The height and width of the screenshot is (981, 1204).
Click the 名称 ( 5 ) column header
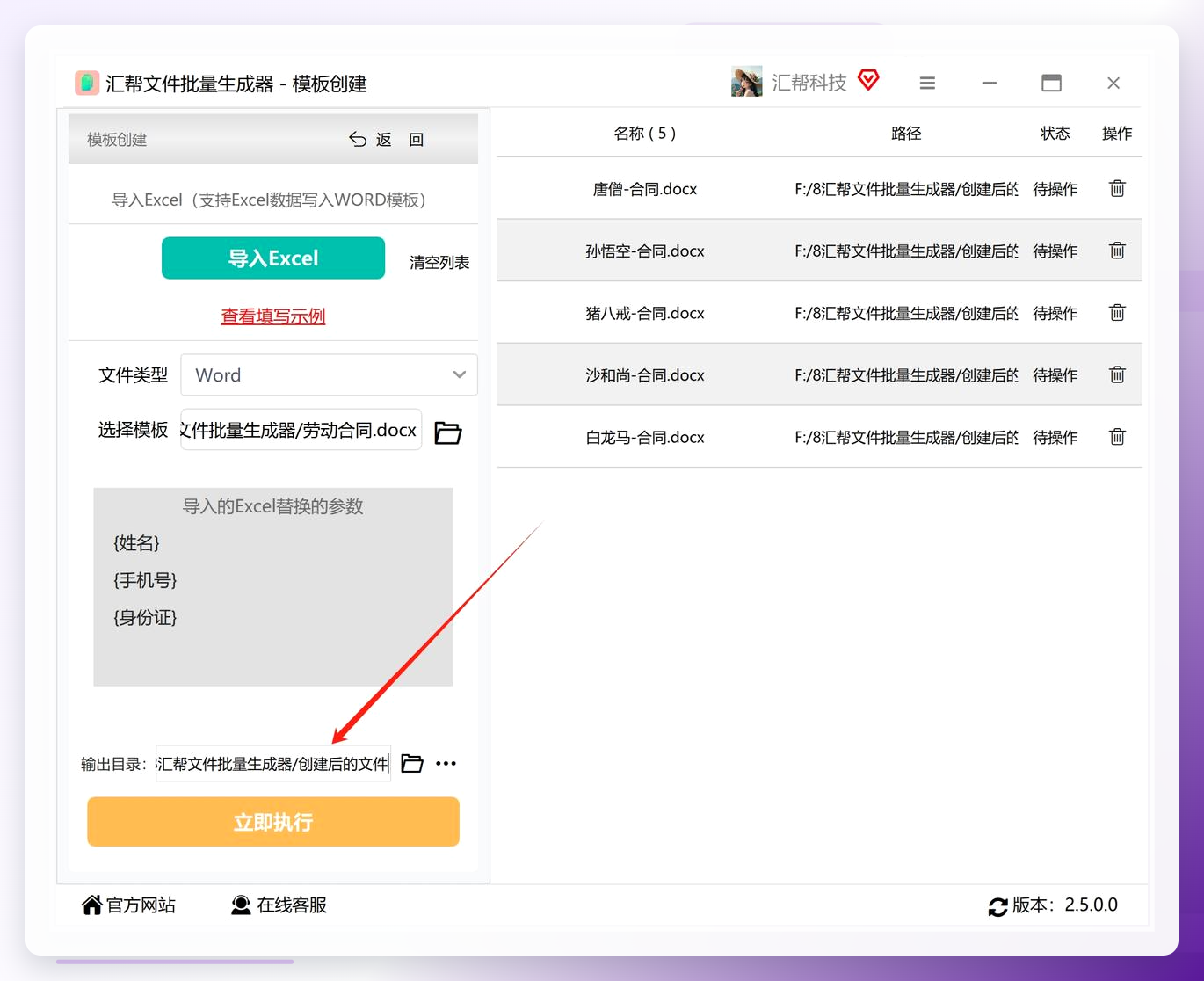click(x=645, y=133)
